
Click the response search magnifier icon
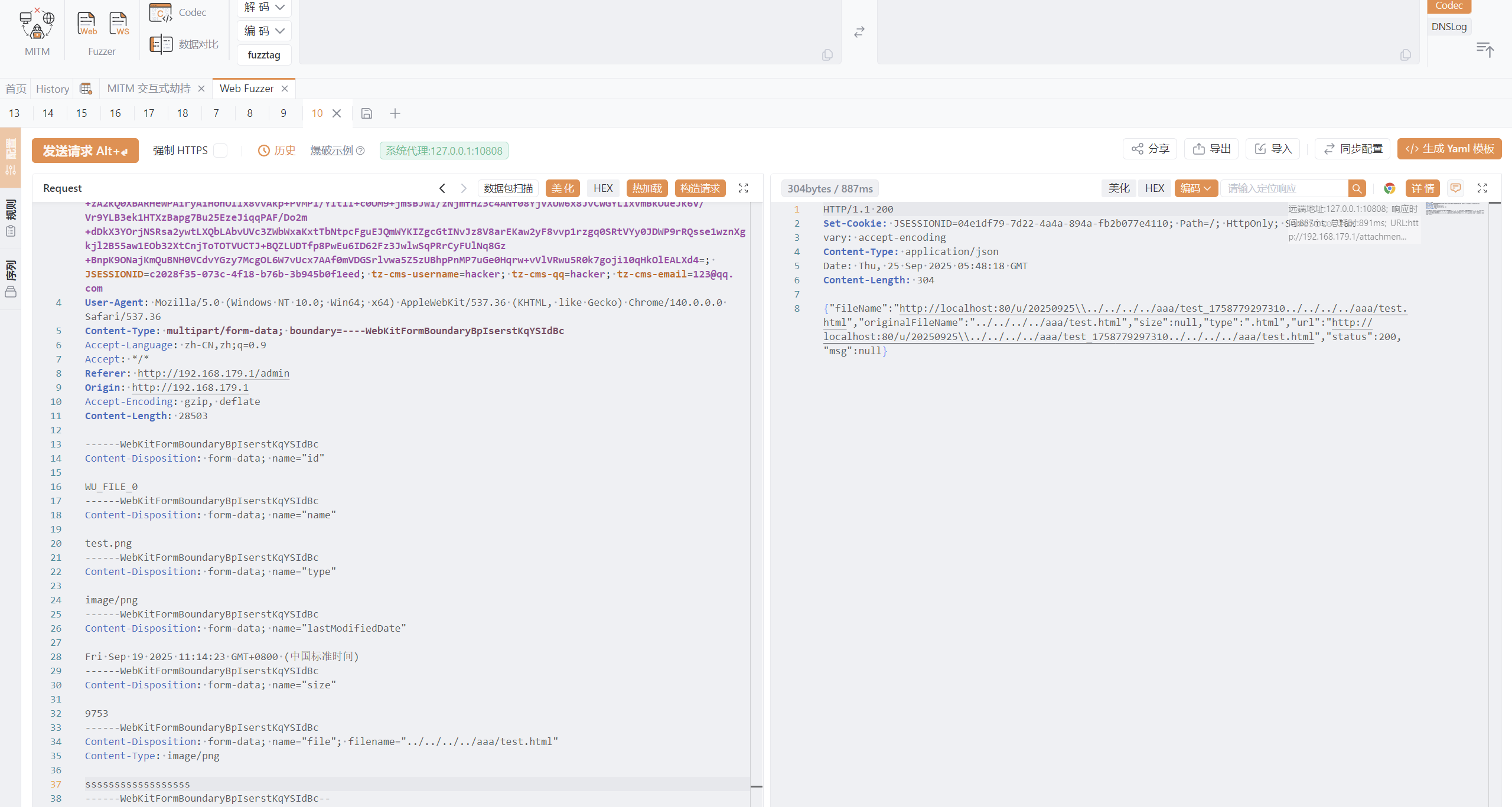(1357, 188)
